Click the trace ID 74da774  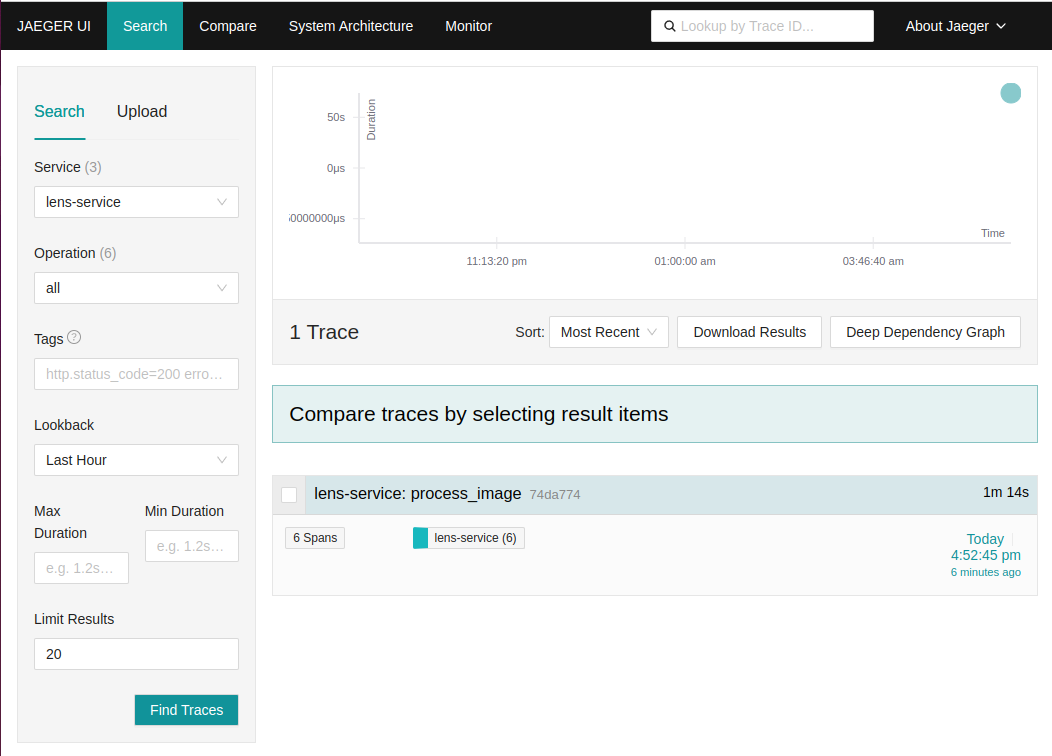pos(555,495)
